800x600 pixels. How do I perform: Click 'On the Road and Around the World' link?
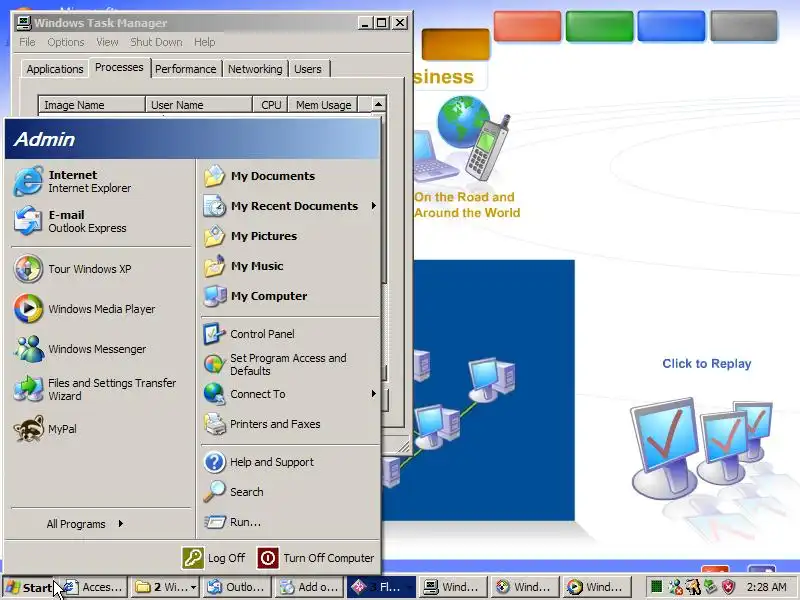466,205
